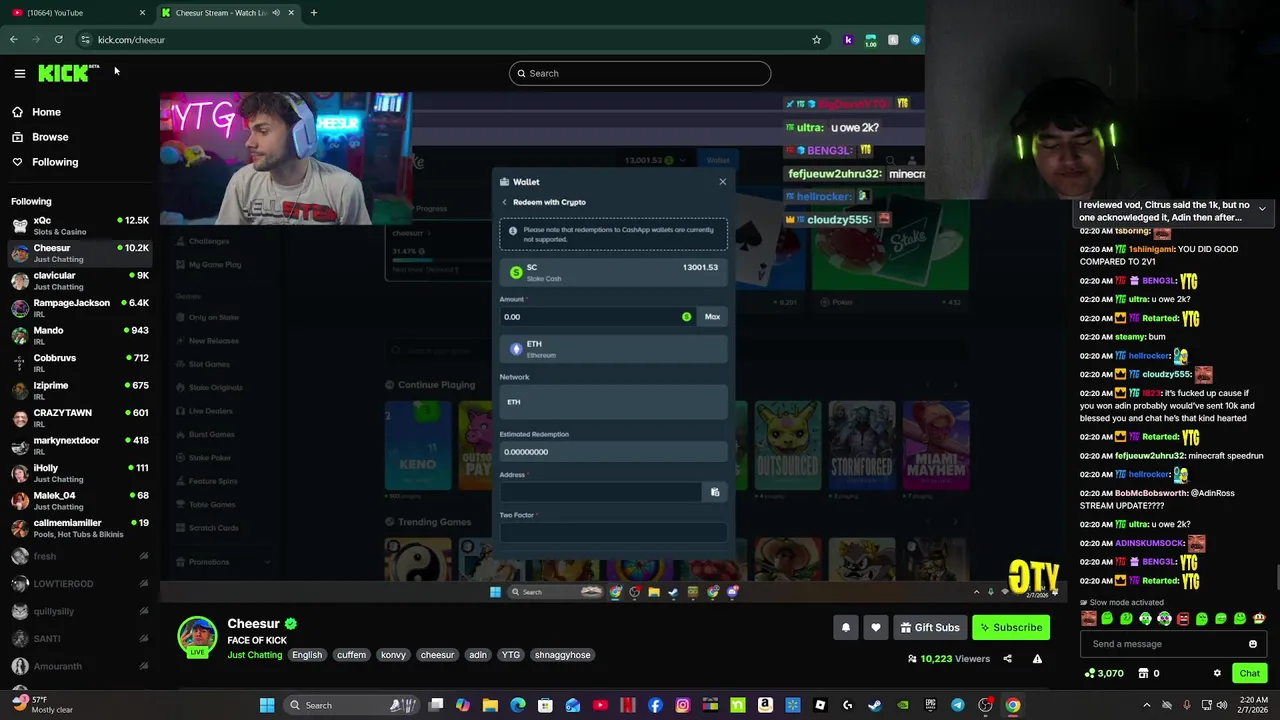The width and height of the screenshot is (1280, 720).
Task: Click green Chat send button
Action: [1250, 674]
